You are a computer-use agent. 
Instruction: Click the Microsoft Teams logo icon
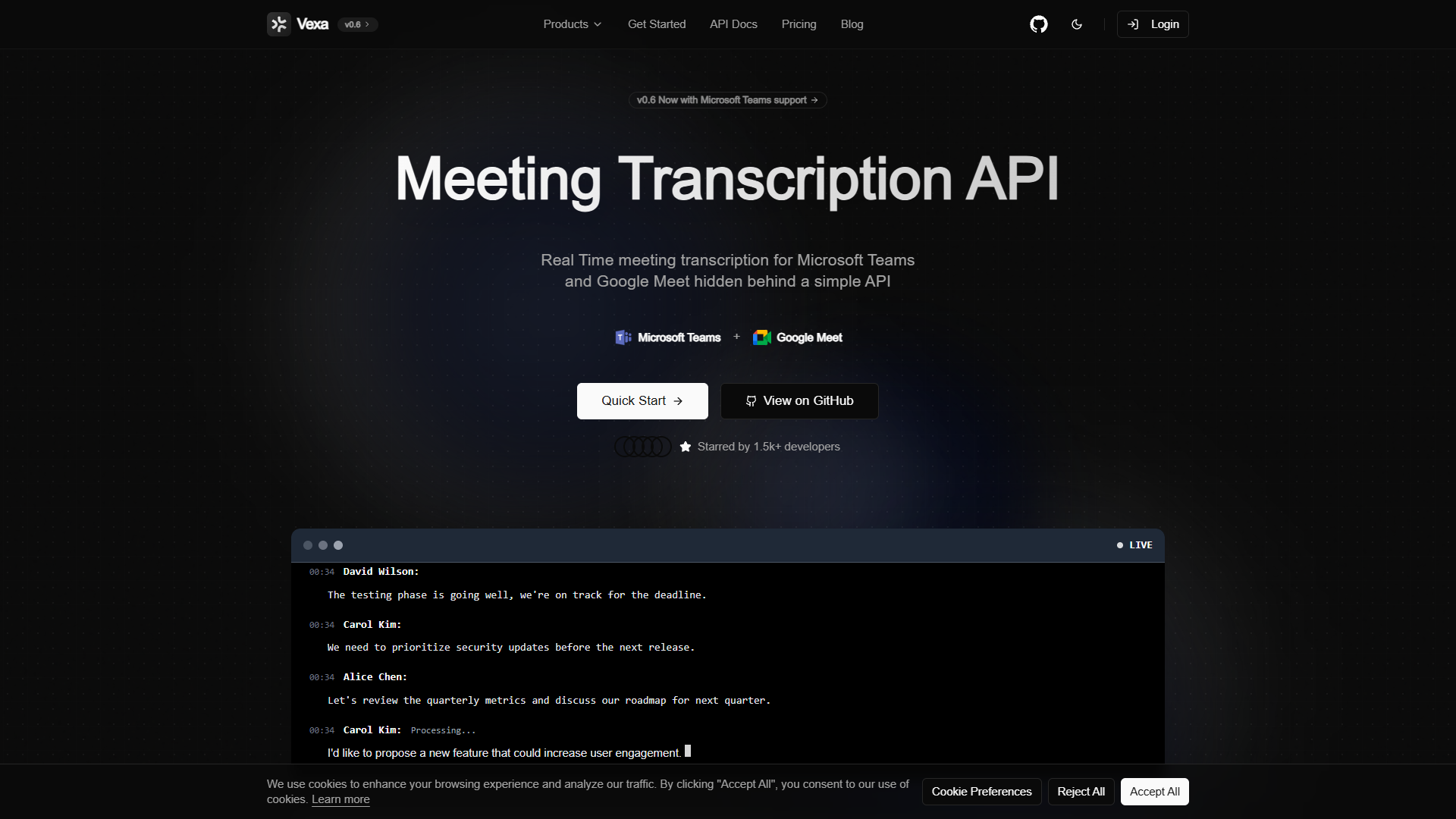[623, 337]
